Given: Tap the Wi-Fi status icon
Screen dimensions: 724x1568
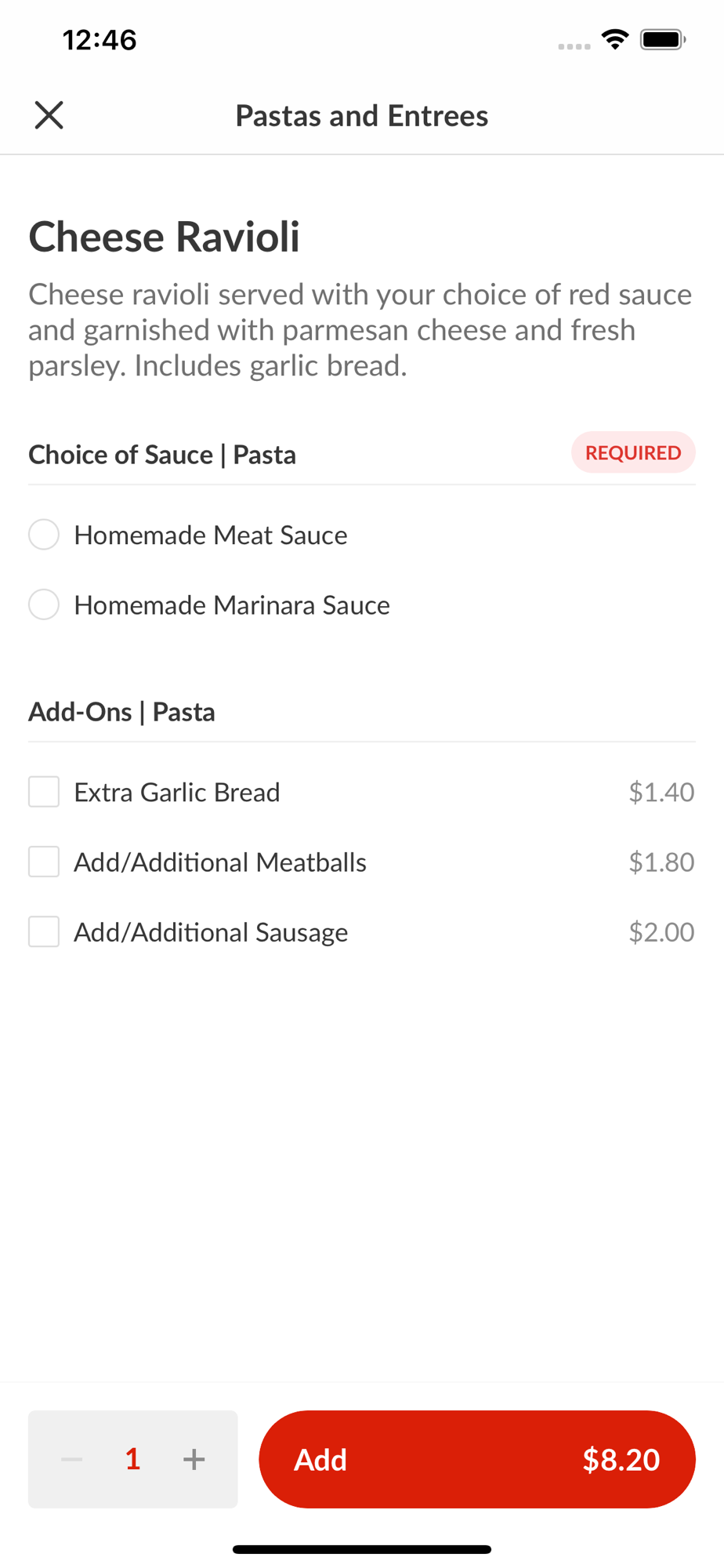Looking at the screenshot, I should tap(615, 39).
